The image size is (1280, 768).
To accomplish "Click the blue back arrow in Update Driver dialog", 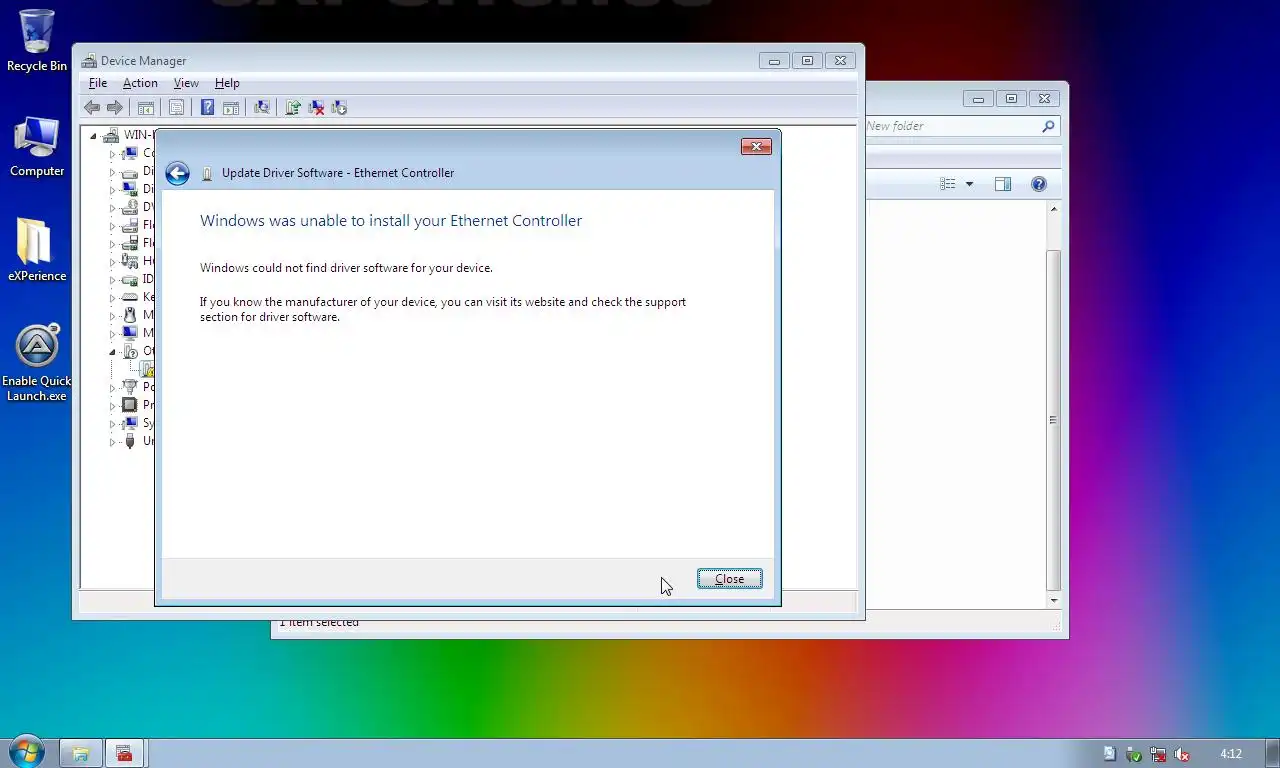I will [178, 173].
